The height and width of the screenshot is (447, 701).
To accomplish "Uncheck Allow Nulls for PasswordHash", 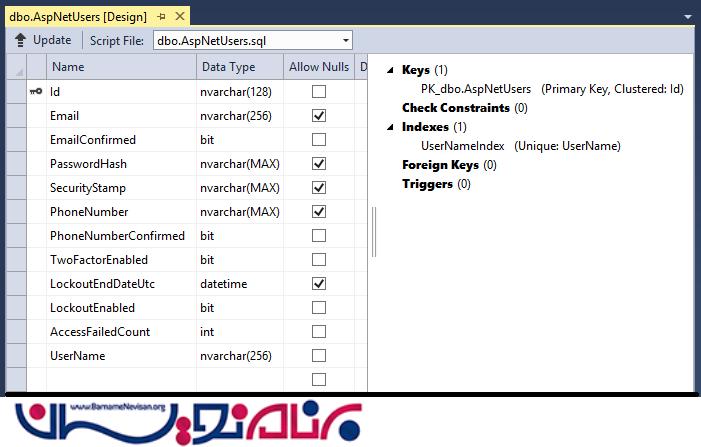I will pos(319,164).
